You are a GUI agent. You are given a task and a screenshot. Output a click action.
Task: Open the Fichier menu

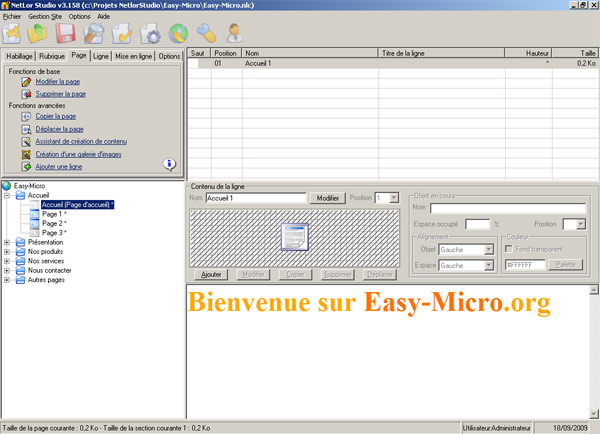click(12, 16)
